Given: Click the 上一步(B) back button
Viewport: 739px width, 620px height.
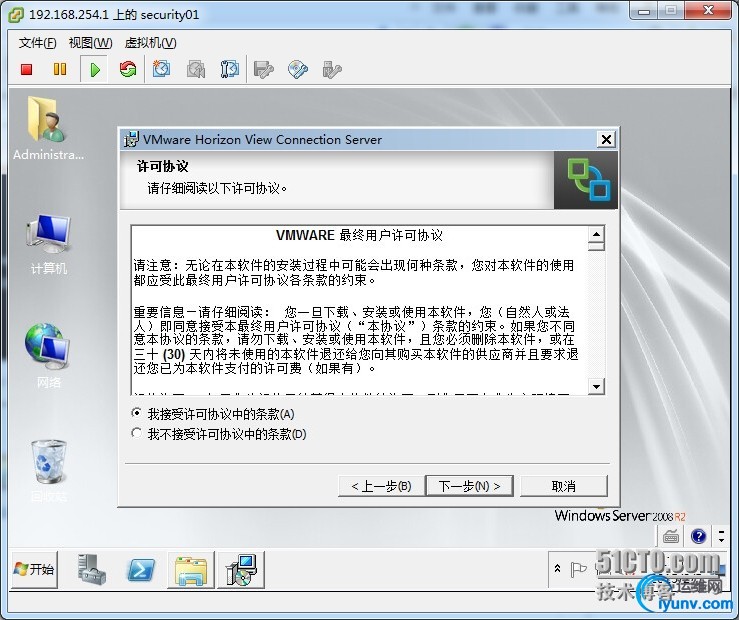Looking at the screenshot, I should click(381, 486).
